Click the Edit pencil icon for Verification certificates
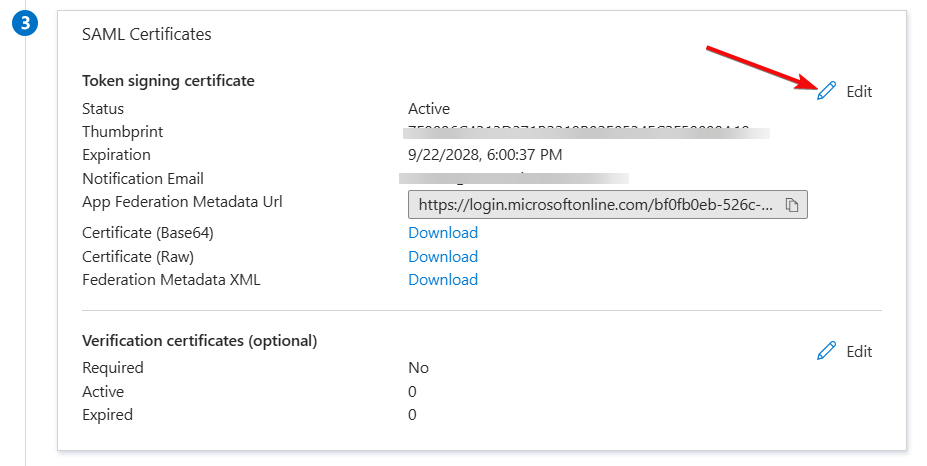 (826, 351)
